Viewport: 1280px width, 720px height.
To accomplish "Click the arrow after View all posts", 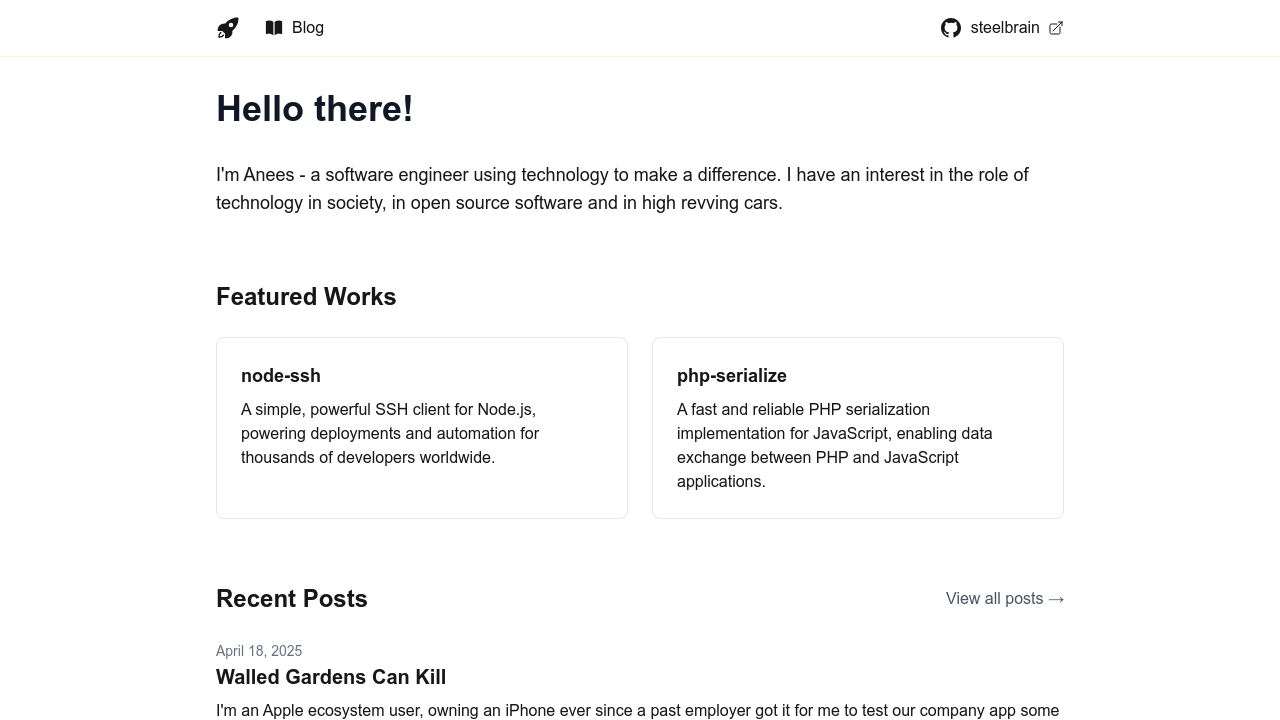I will point(1056,599).
